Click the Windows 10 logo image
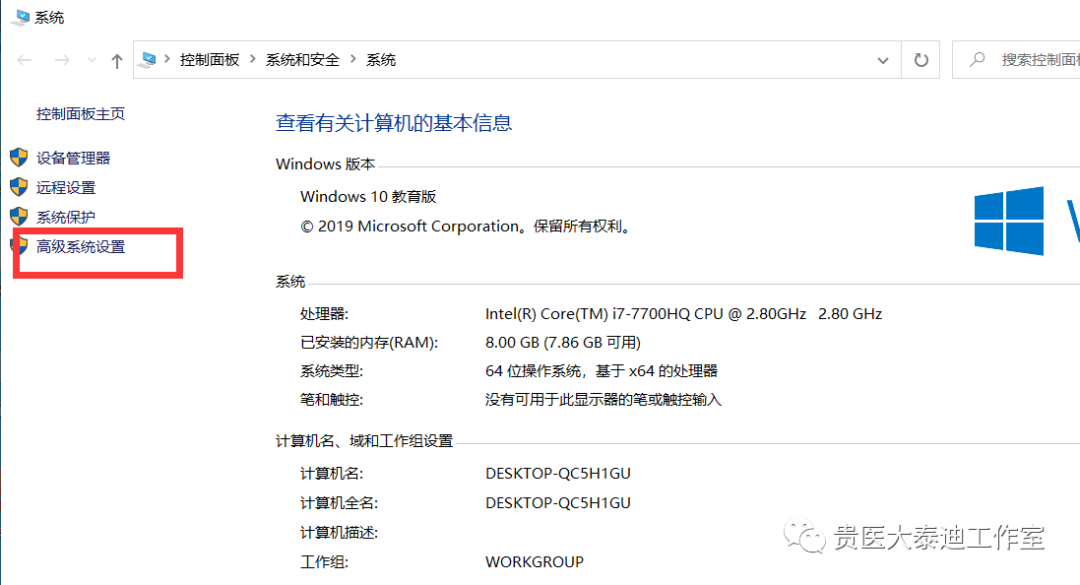Image resolution: width=1080 pixels, height=585 pixels. pos(1009,220)
